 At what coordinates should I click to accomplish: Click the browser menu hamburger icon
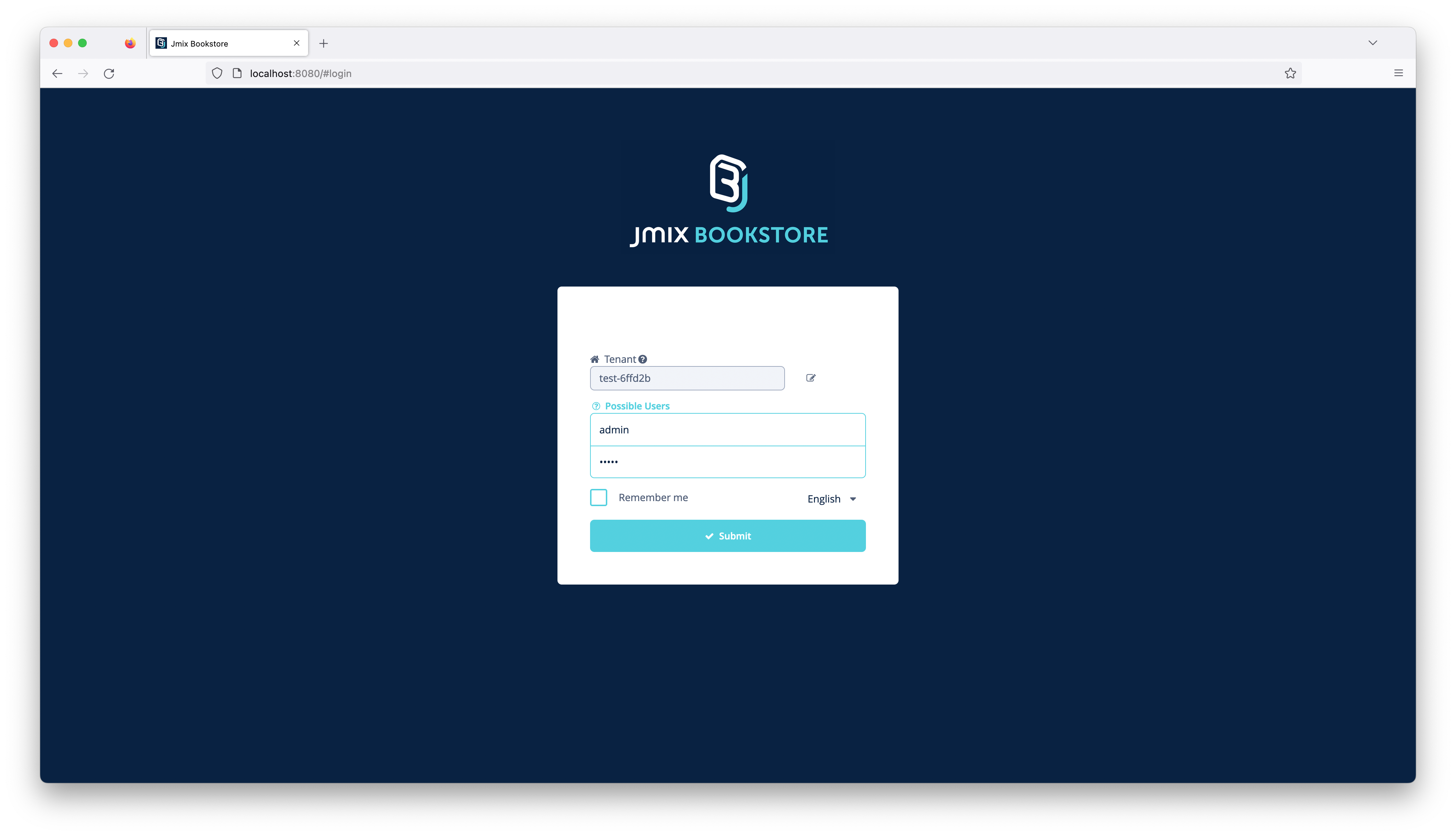coord(1399,72)
